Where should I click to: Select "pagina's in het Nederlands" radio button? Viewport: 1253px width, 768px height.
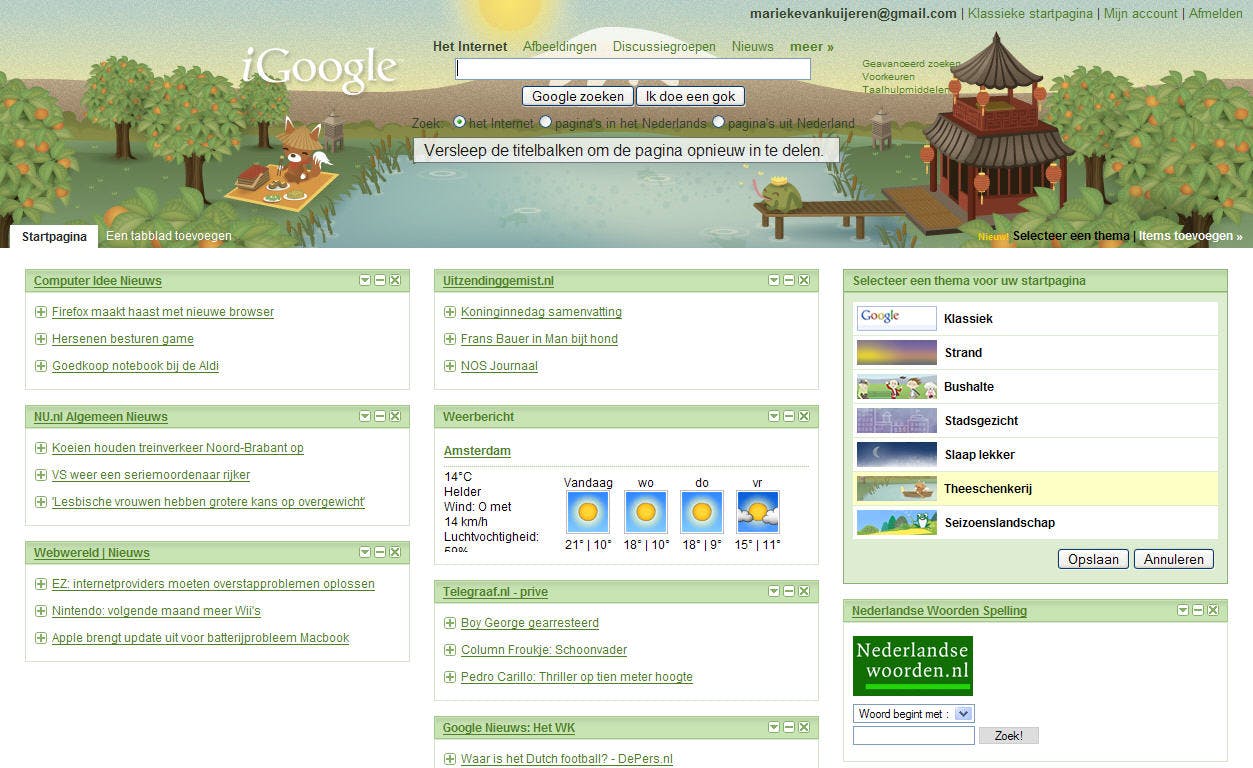pyautogui.click(x=546, y=122)
